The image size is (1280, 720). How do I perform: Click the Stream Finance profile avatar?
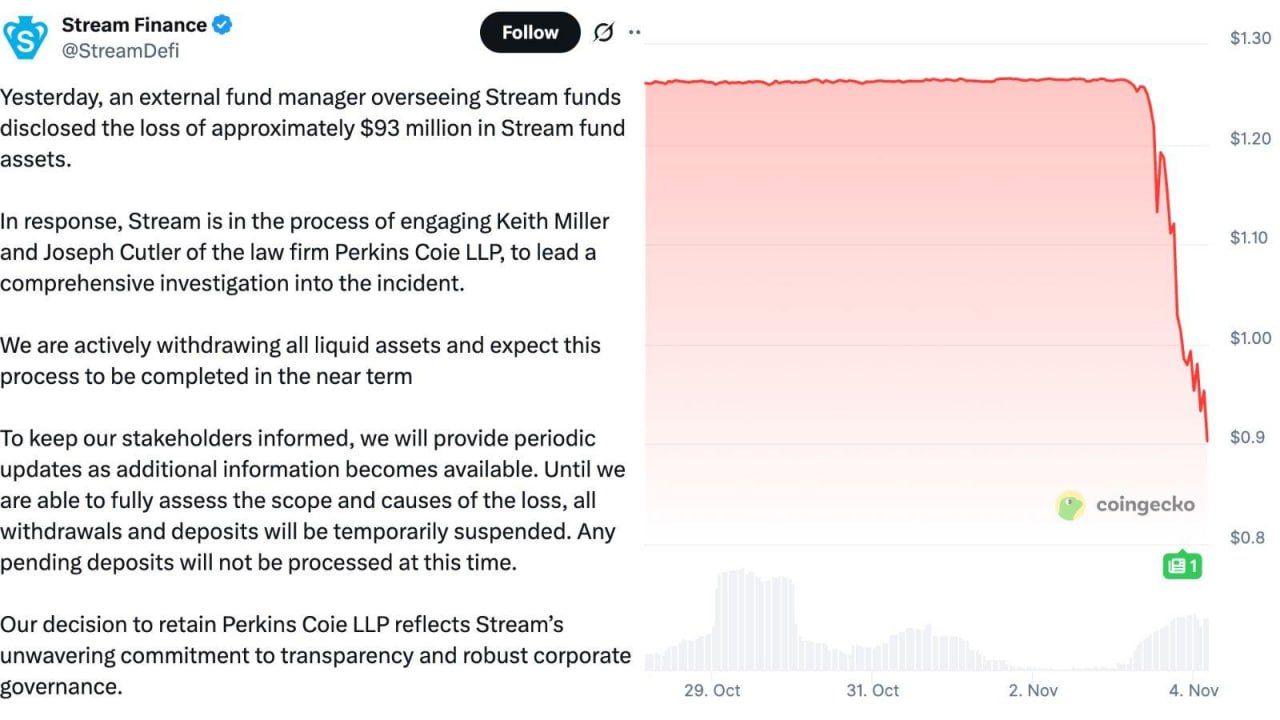point(26,37)
